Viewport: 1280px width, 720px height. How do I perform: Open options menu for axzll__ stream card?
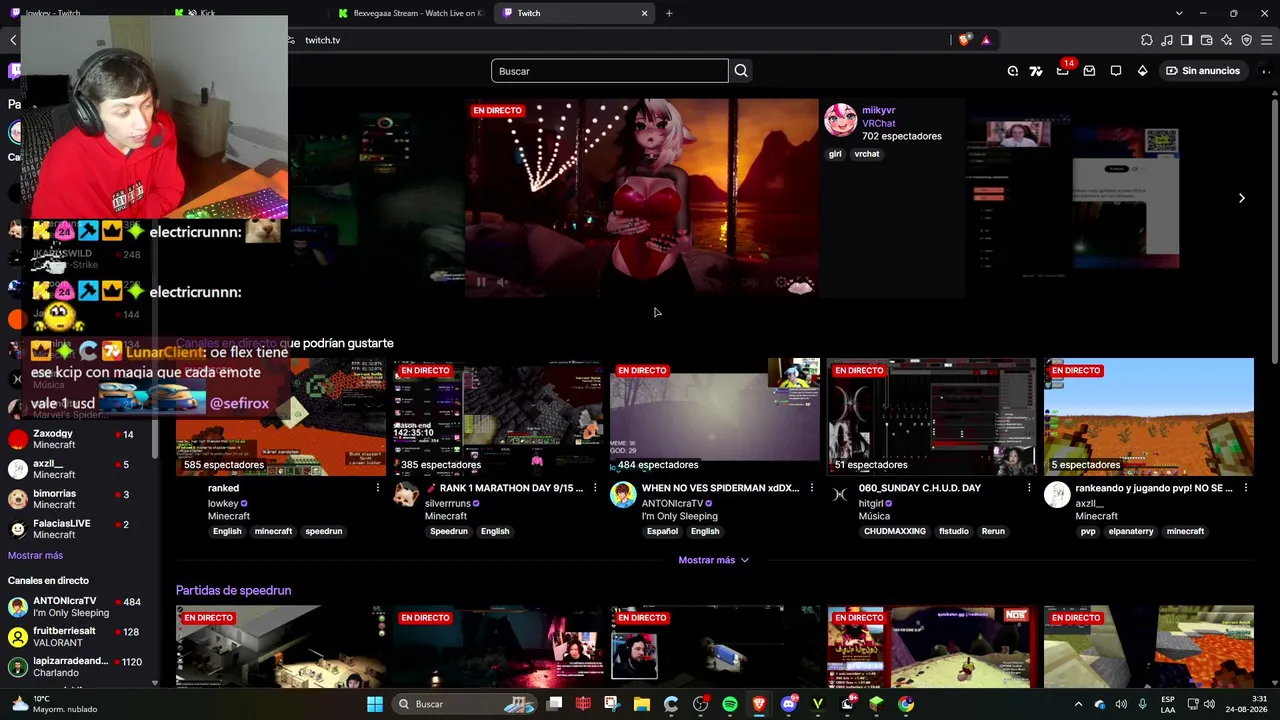(1245, 488)
